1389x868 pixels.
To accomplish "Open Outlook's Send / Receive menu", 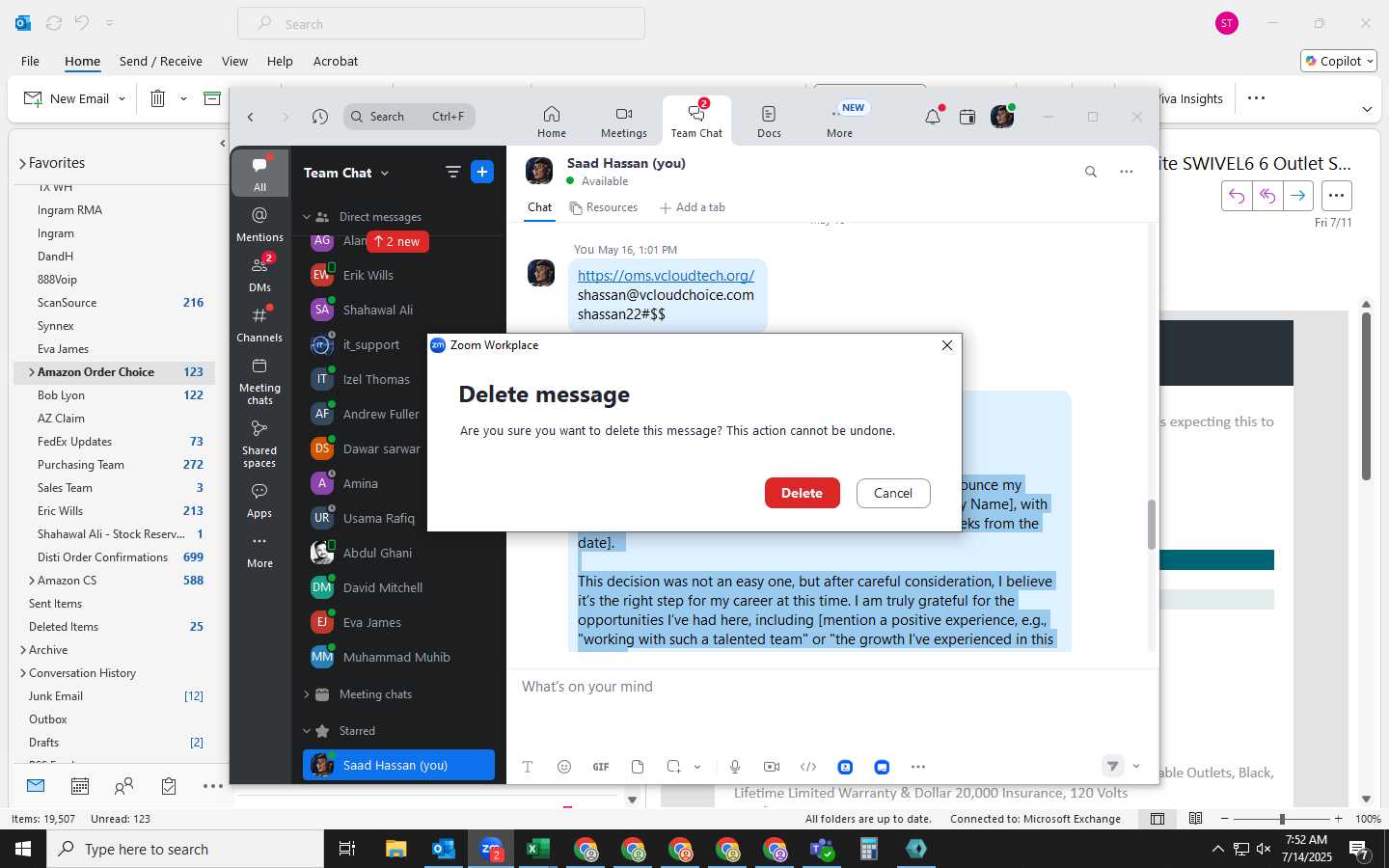I will (161, 61).
